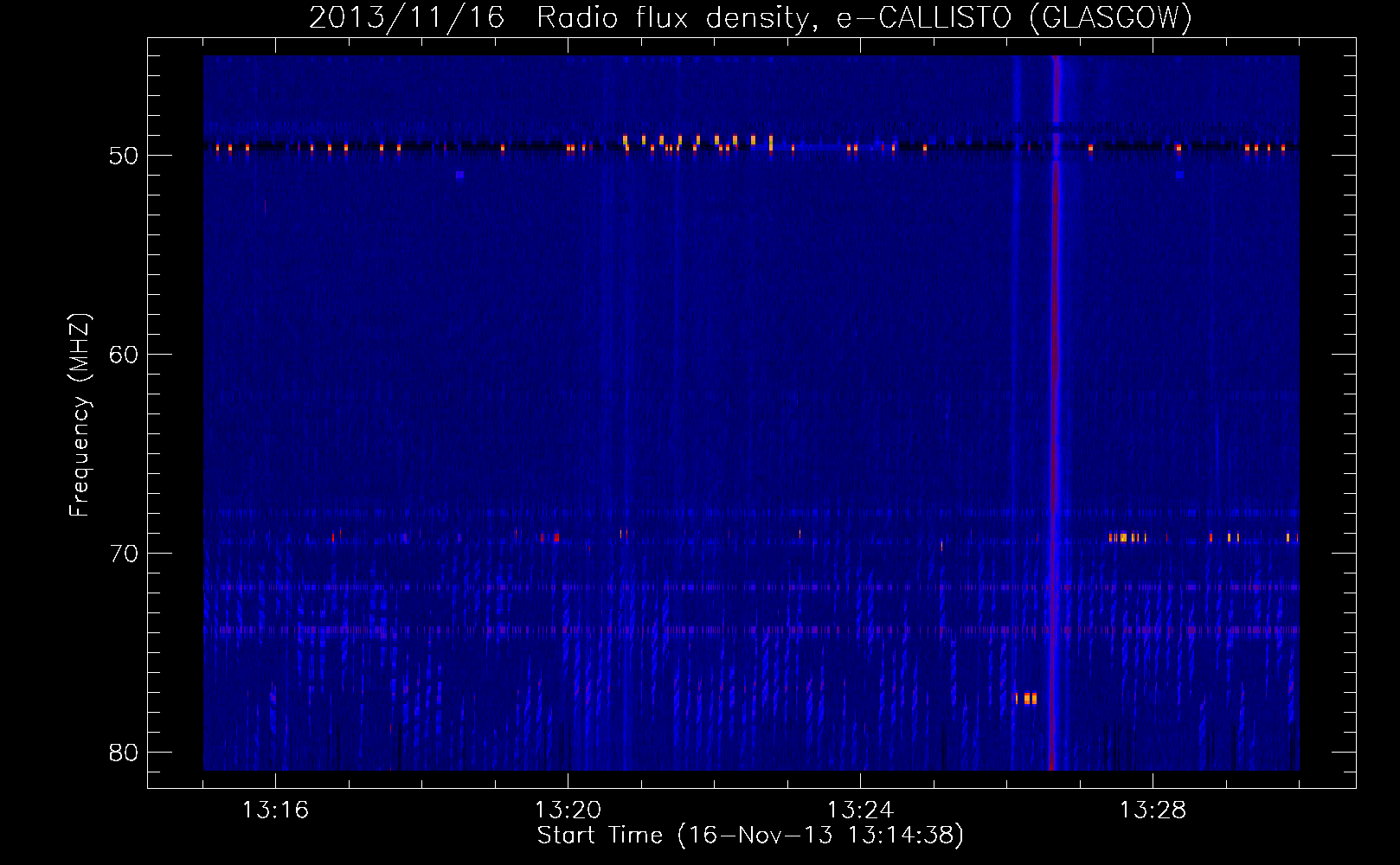The width and height of the screenshot is (1400, 865).
Task: Click the 70 frequency tick label
Action: [125, 554]
